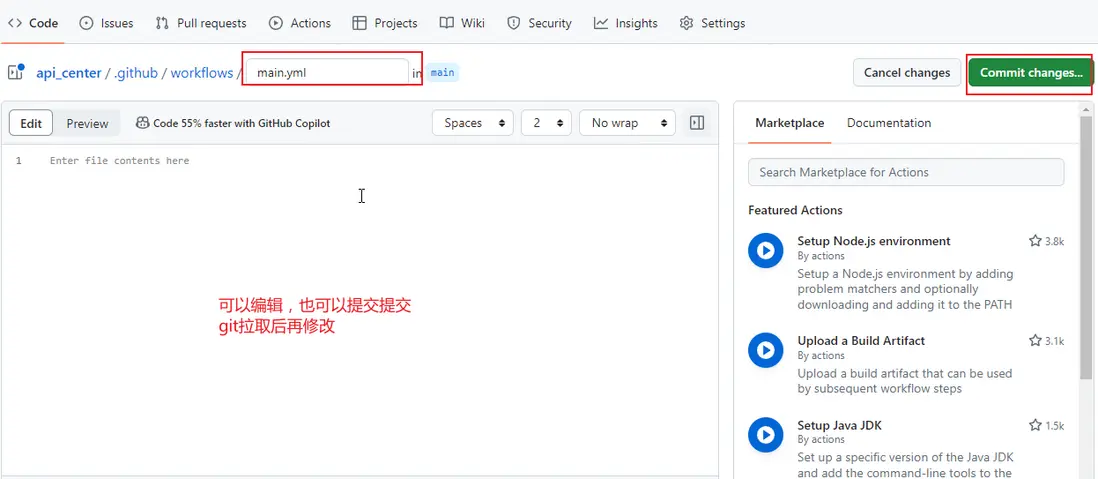Open Upload a Build Artifact action
The height and width of the screenshot is (479, 1098).
(x=861, y=341)
